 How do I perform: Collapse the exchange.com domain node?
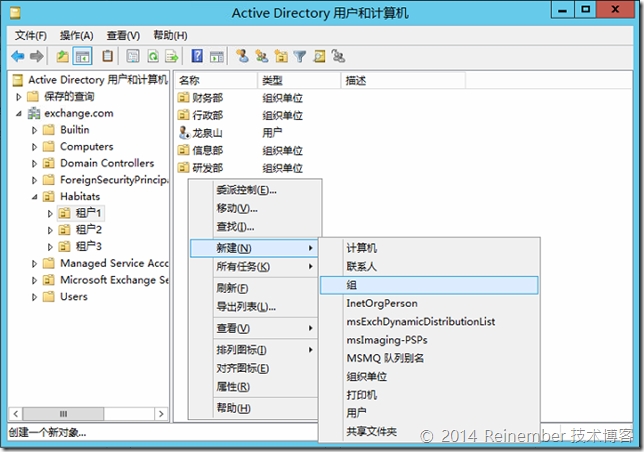pos(18,114)
